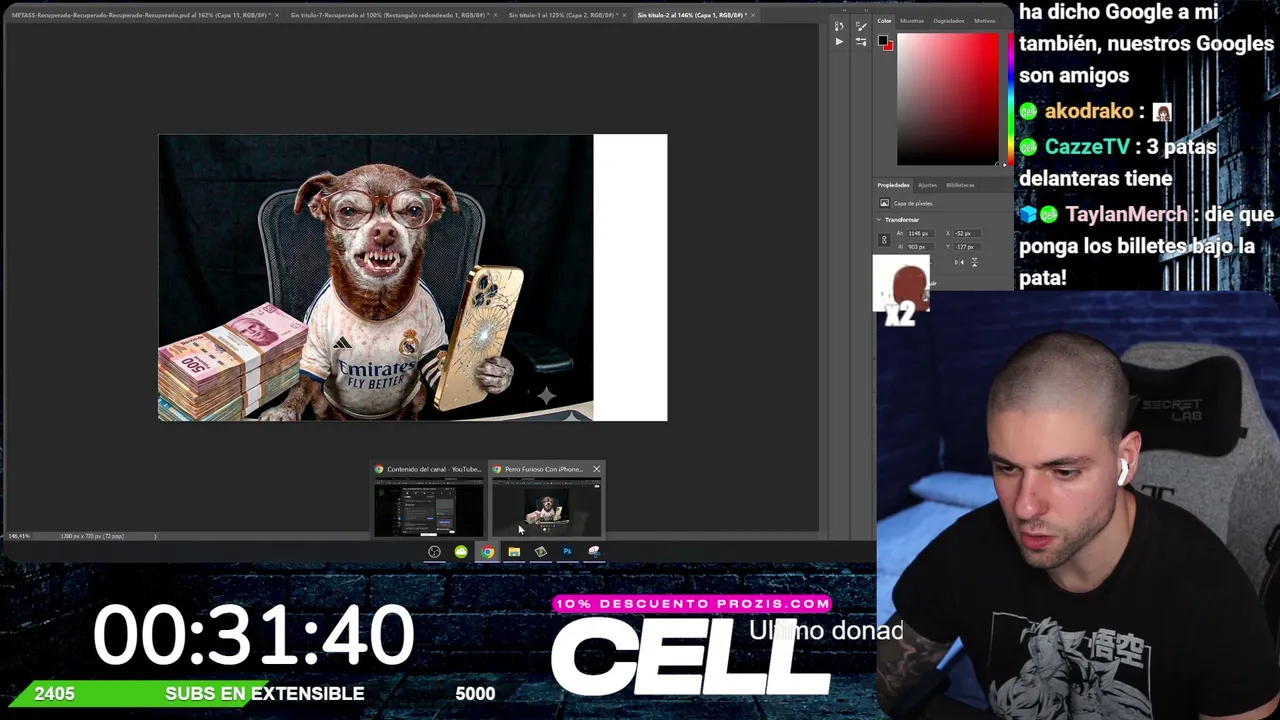The image size is (1280, 720).
Task: Click the zoom percentage in the status bar
Action: point(18,536)
